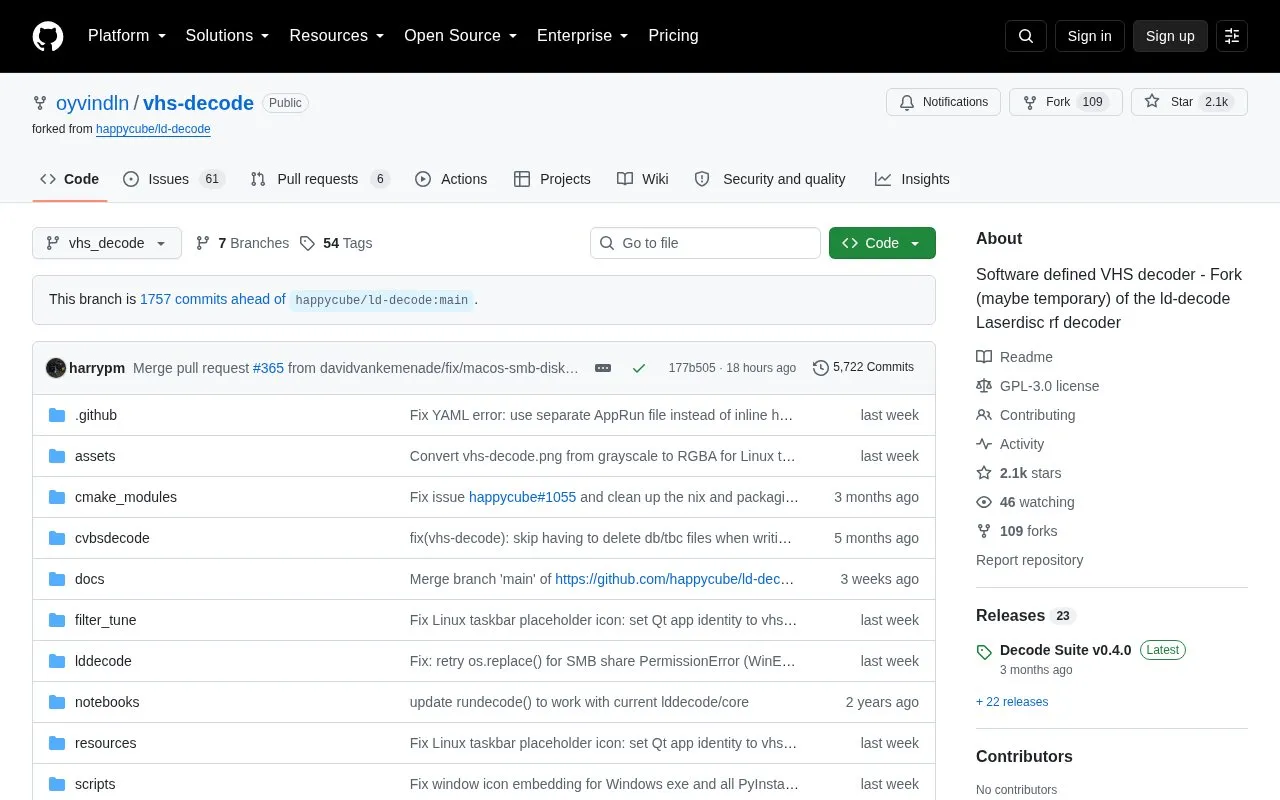1280x800 pixels.
Task: Open the 5,722 Commits history link
Action: (x=863, y=367)
